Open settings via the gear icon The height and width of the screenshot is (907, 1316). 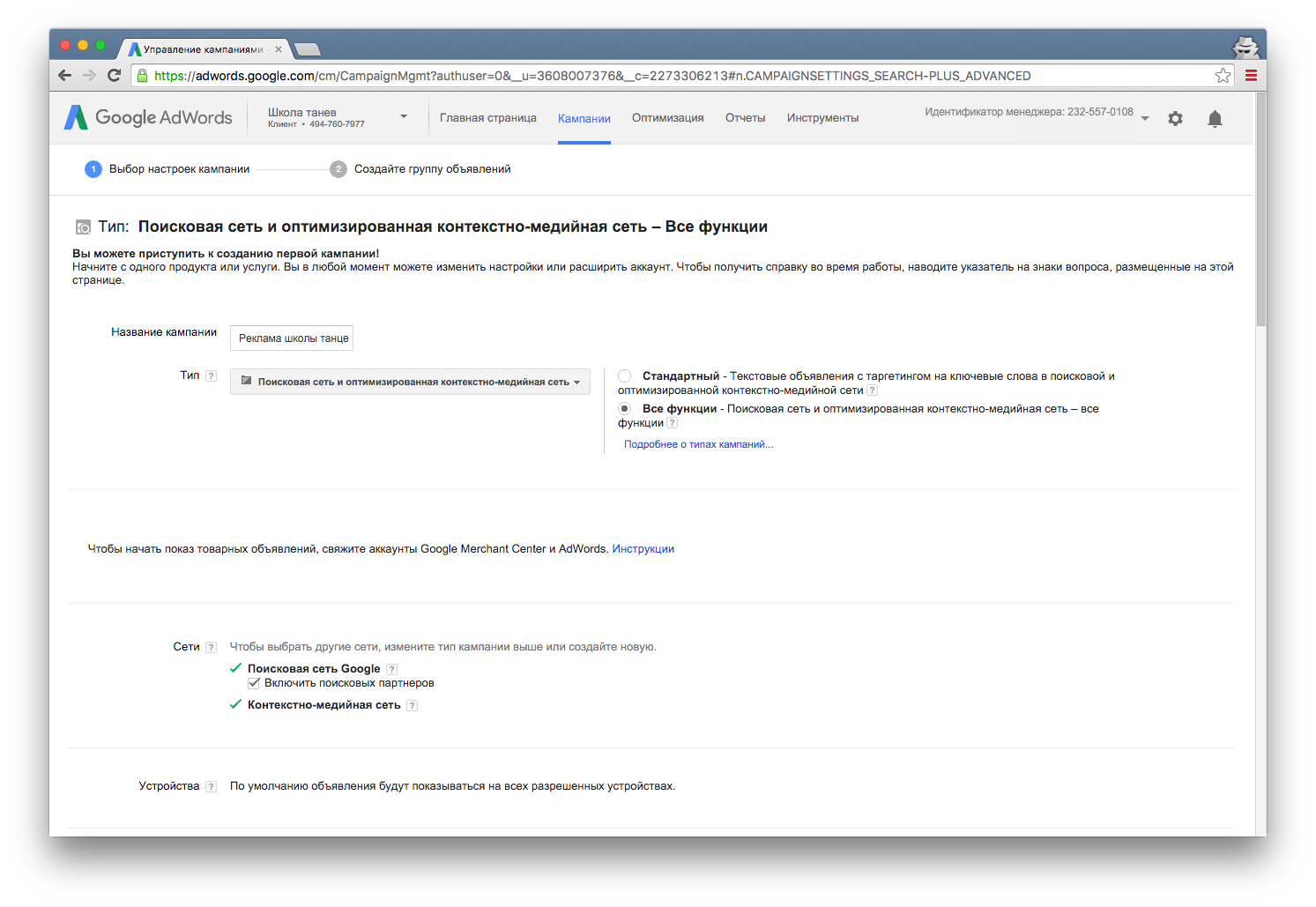[x=1175, y=118]
